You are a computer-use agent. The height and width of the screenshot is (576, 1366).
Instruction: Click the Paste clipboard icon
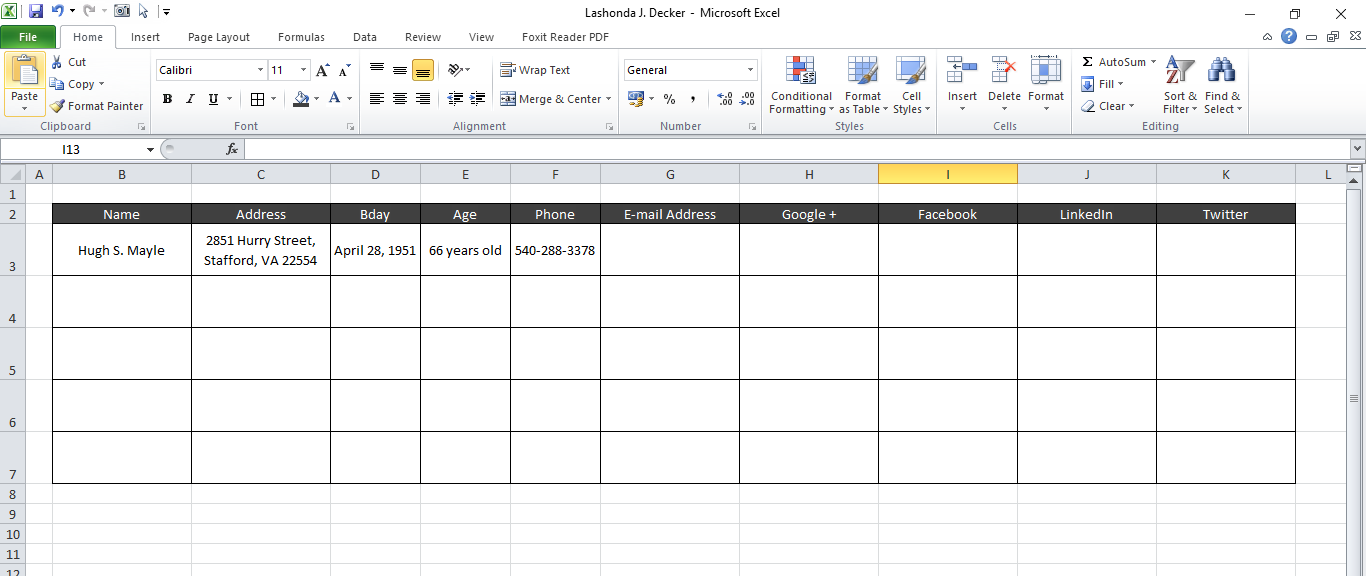(25, 72)
